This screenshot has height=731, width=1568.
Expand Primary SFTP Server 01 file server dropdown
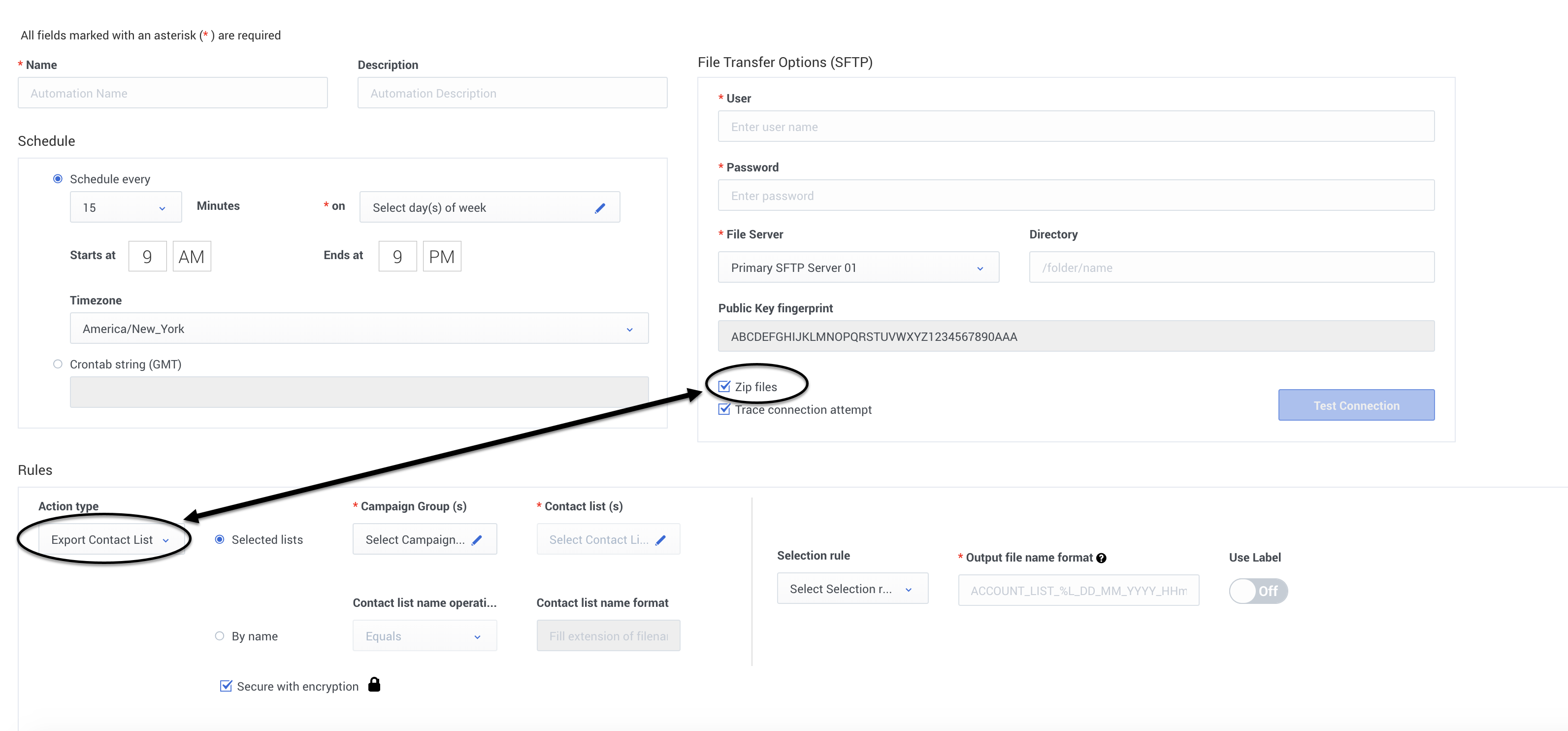(x=858, y=268)
